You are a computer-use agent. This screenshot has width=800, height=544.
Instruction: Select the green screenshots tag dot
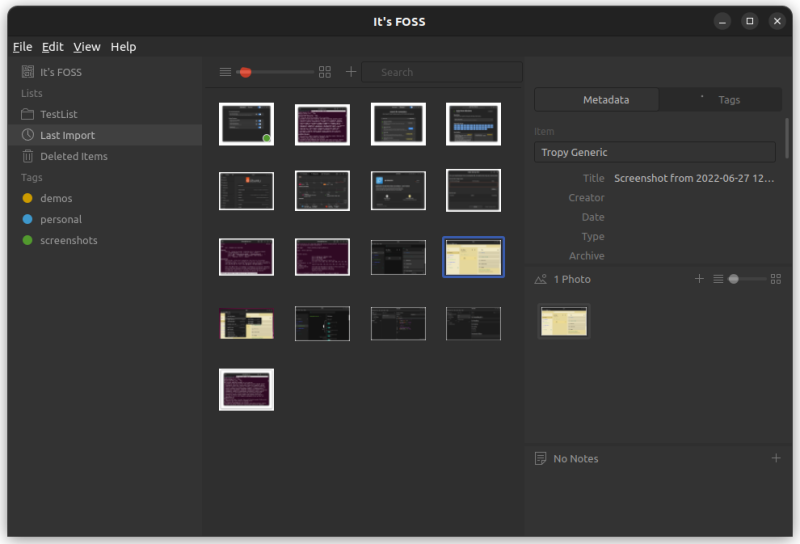(x=28, y=240)
